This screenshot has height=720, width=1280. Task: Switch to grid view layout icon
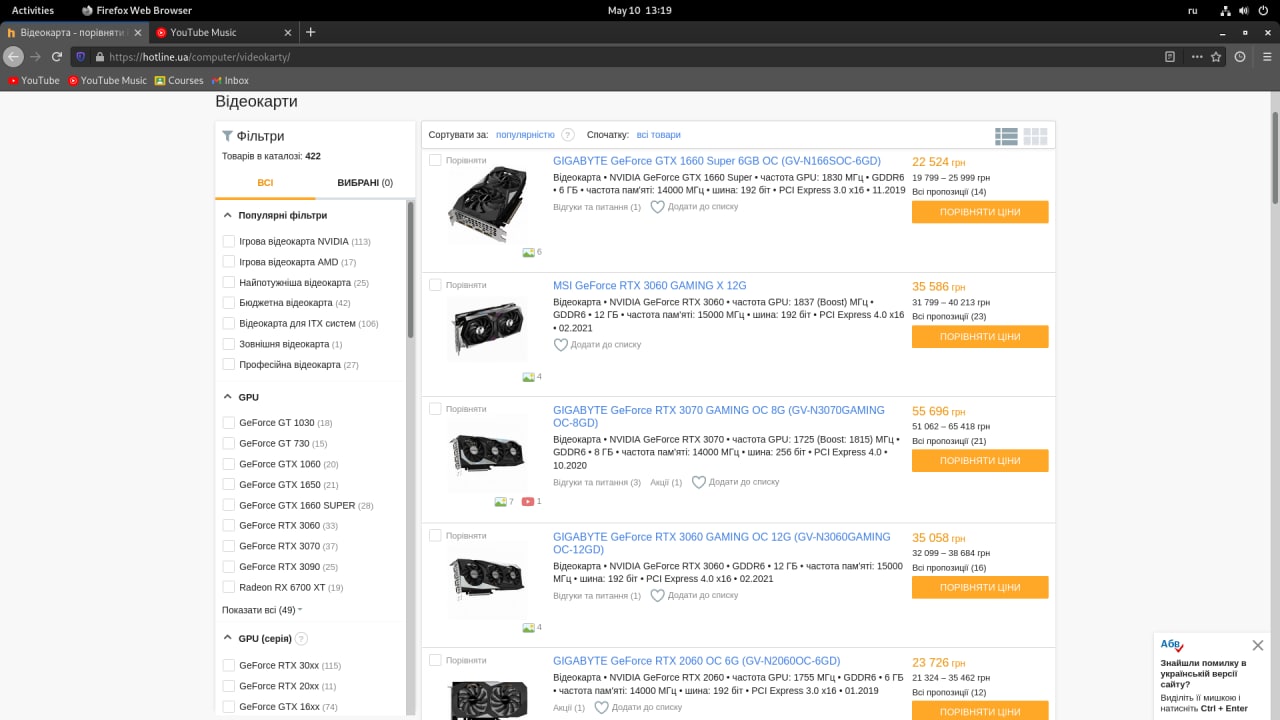point(1035,136)
